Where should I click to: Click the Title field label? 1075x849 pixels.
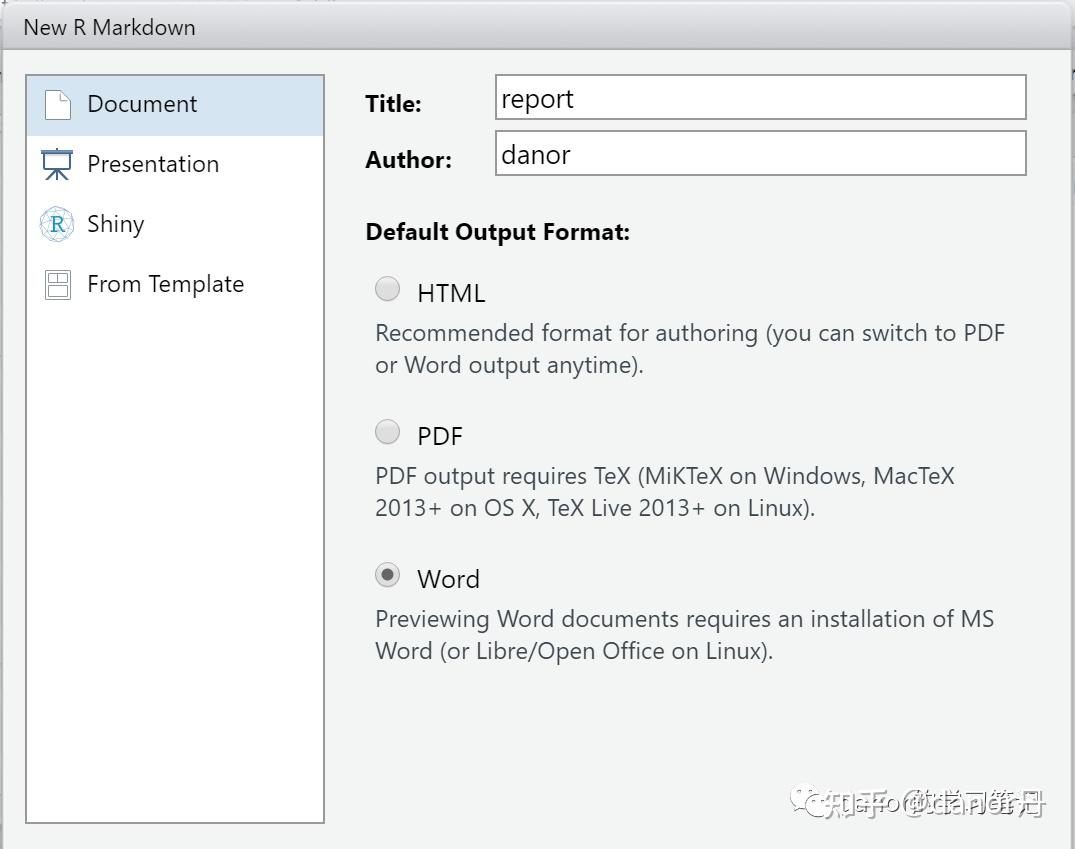click(393, 104)
